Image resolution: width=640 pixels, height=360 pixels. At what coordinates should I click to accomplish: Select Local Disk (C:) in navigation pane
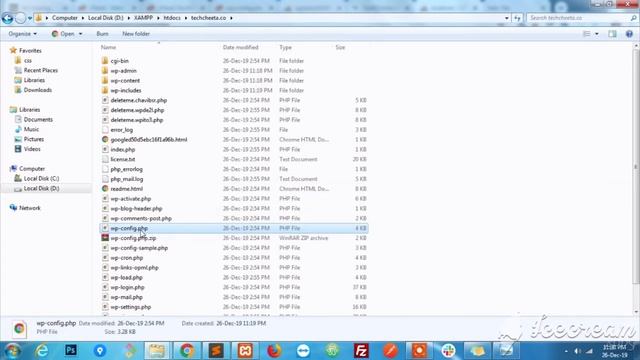[41, 178]
